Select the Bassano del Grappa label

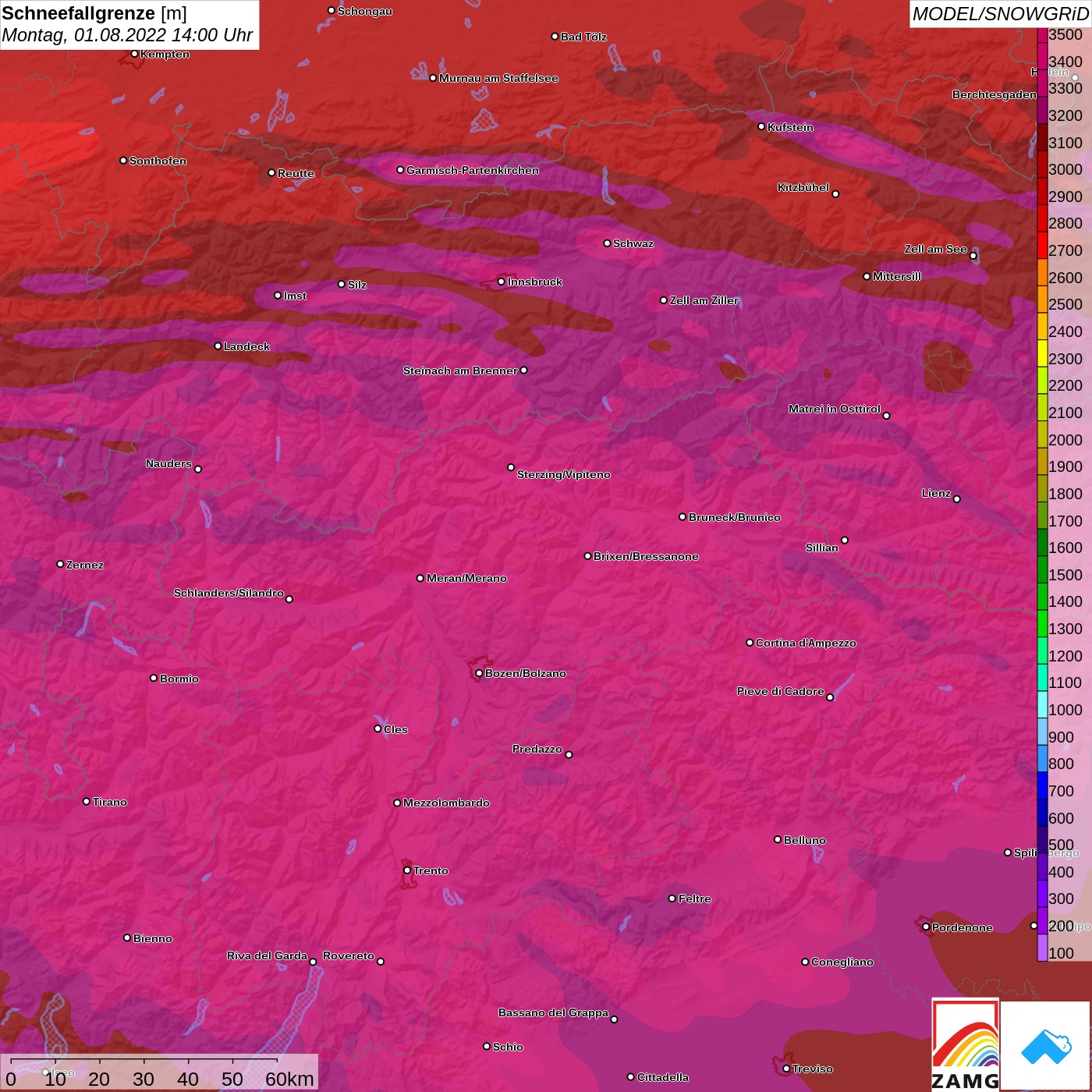point(554,1012)
